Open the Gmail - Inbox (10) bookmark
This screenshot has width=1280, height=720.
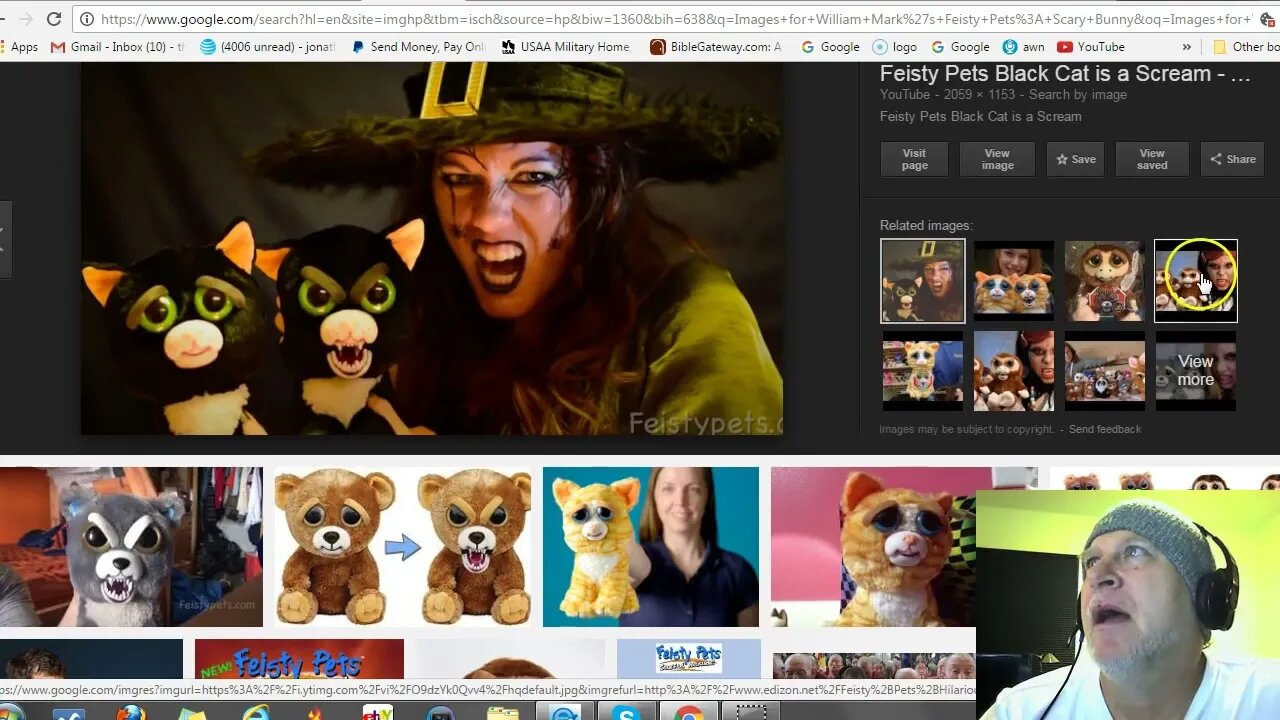[118, 47]
